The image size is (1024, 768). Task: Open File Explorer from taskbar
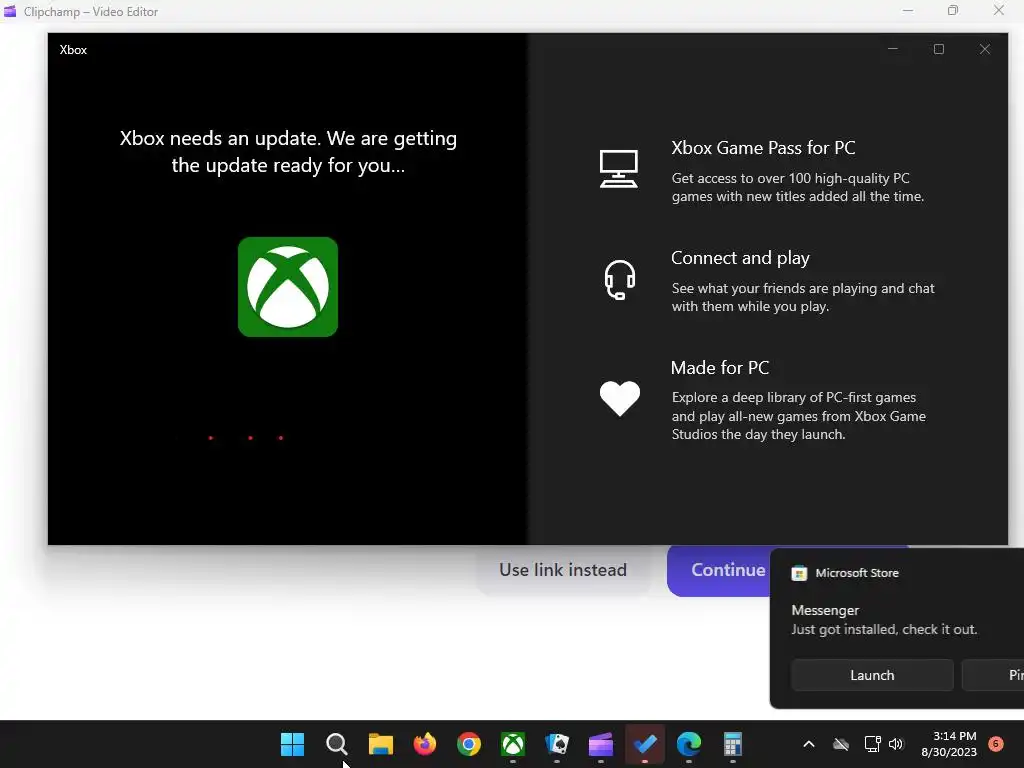point(381,744)
